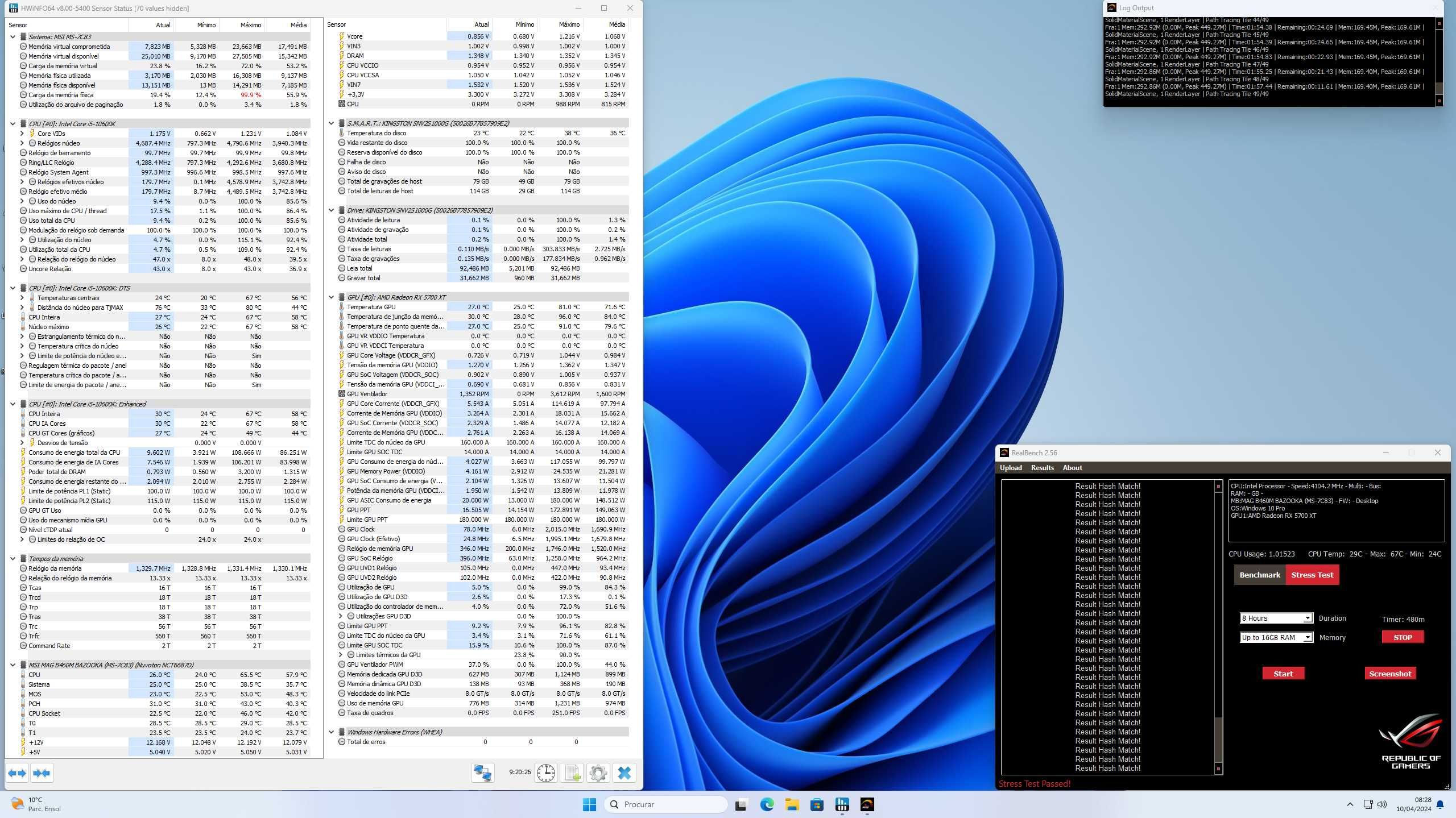Click the Vcore lightning bolt sensor icon

[x=342, y=36]
